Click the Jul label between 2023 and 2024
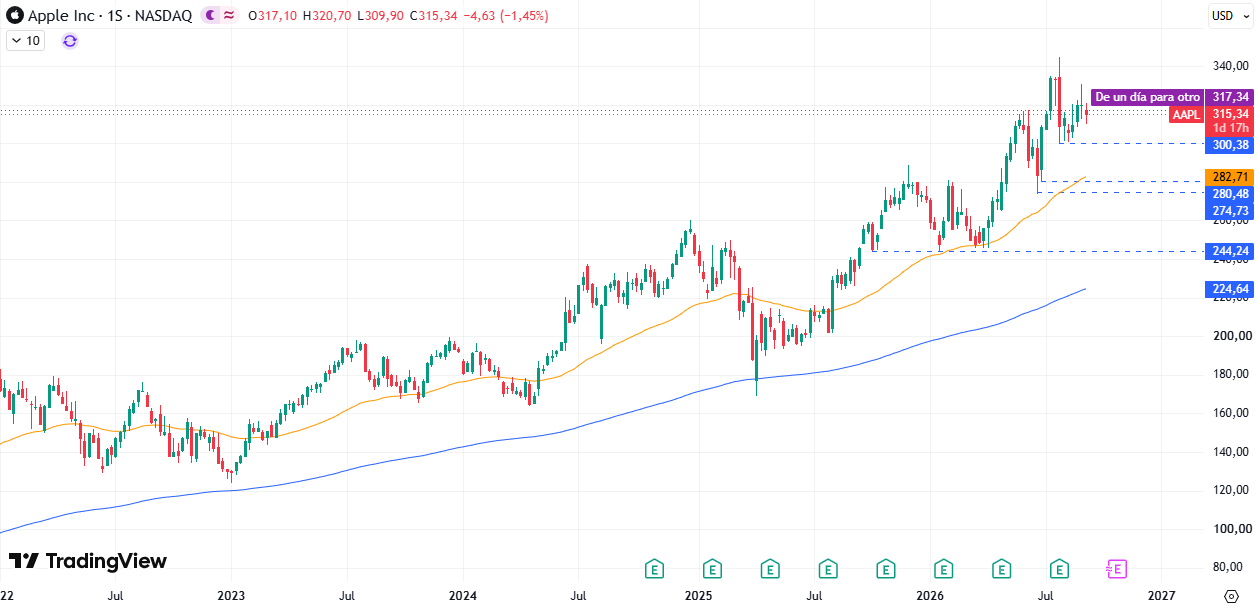Image resolution: width=1257 pixels, height=609 pixels. [x=347, y=596]
